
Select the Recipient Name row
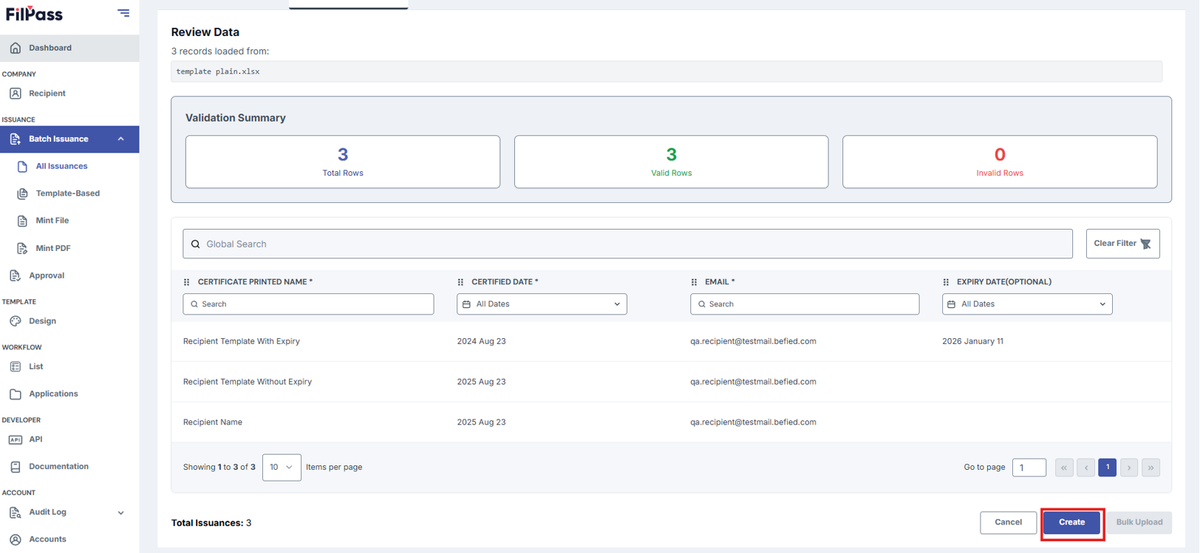671,422
